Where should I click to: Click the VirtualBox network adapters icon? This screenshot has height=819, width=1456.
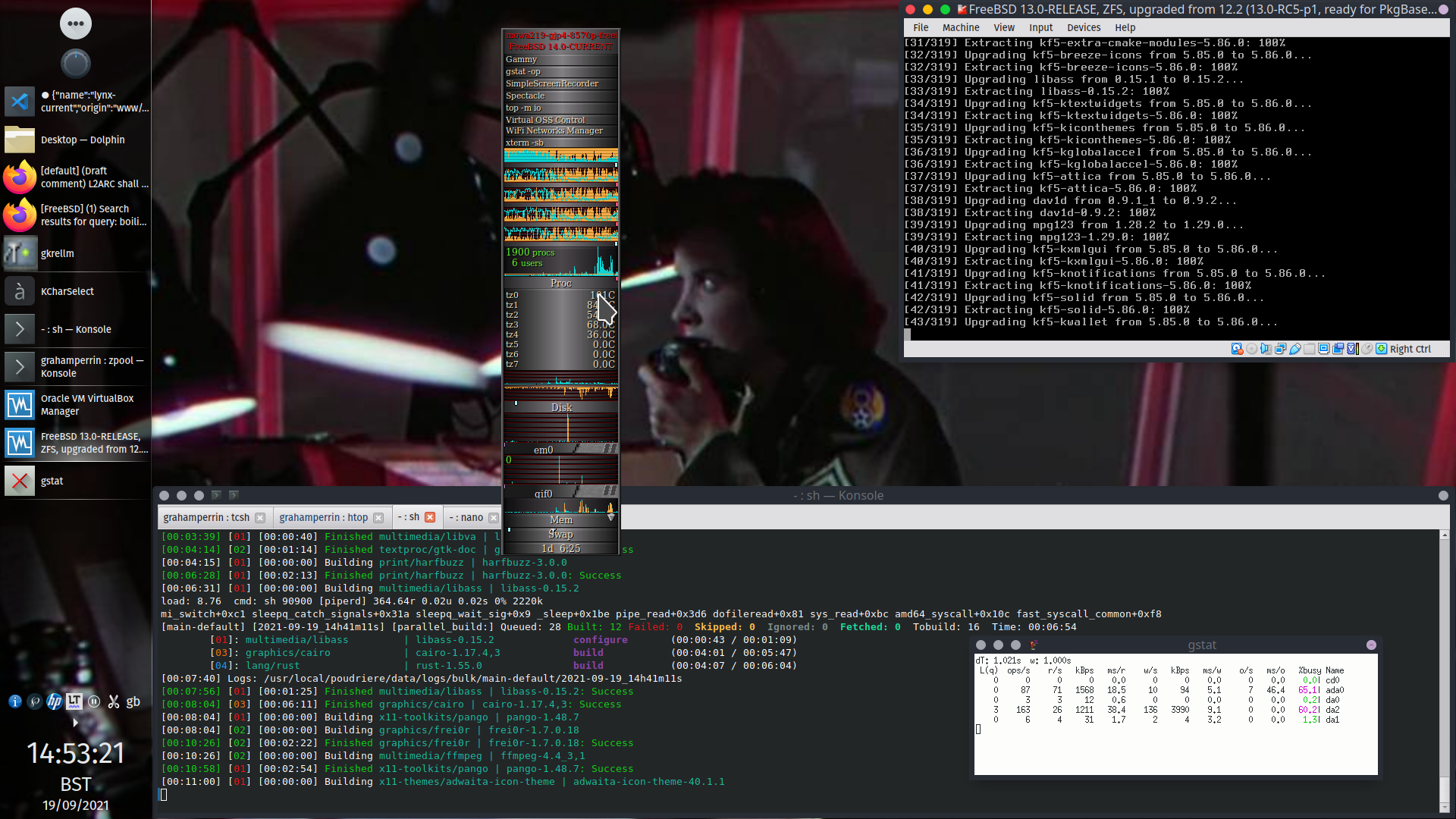pos(1281,349)
